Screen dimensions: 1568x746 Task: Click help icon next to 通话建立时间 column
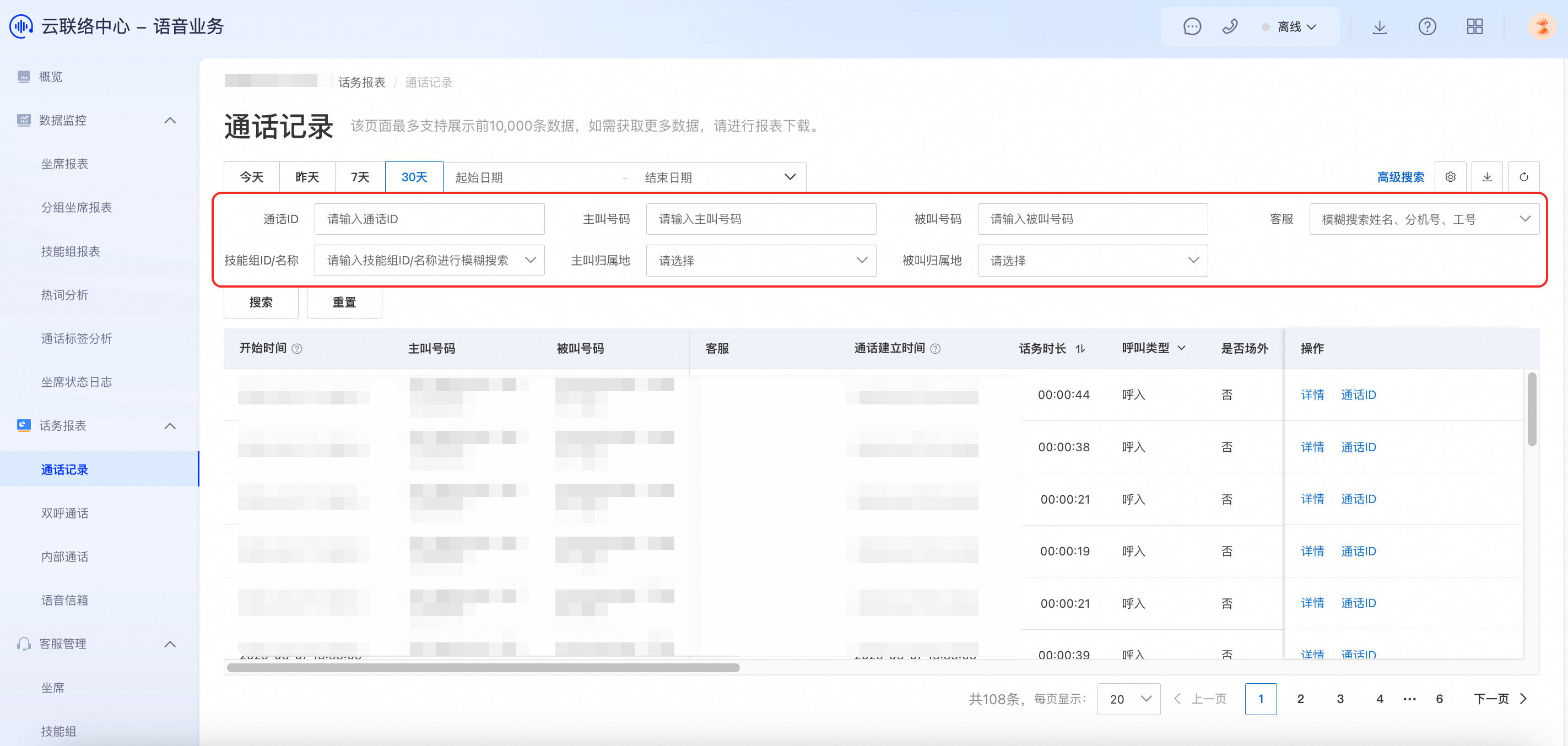point(936,349)
